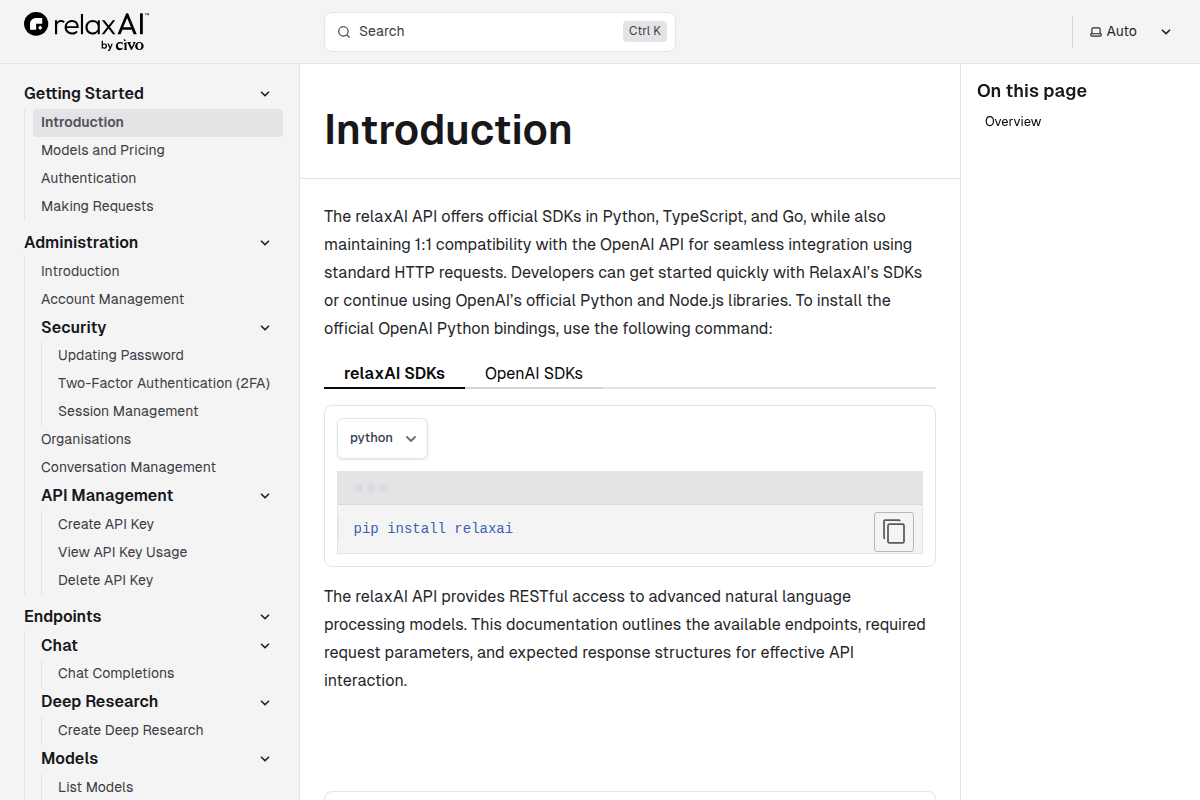Focus the Search input field
Screen dimensions: 1200x800
pyautogui.click(x=500, y=32)
